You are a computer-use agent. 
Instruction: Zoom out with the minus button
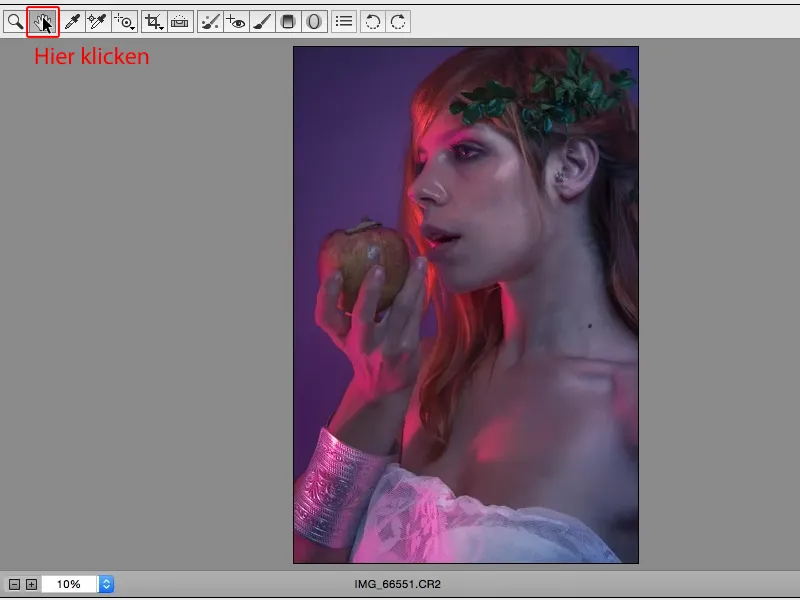[x=15, y=584]
